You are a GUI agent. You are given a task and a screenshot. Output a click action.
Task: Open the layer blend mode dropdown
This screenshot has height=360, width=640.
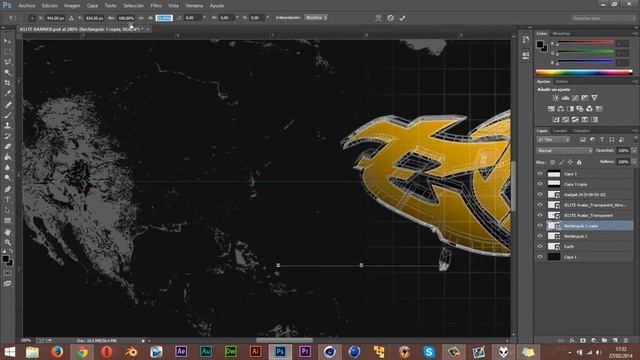564,151
